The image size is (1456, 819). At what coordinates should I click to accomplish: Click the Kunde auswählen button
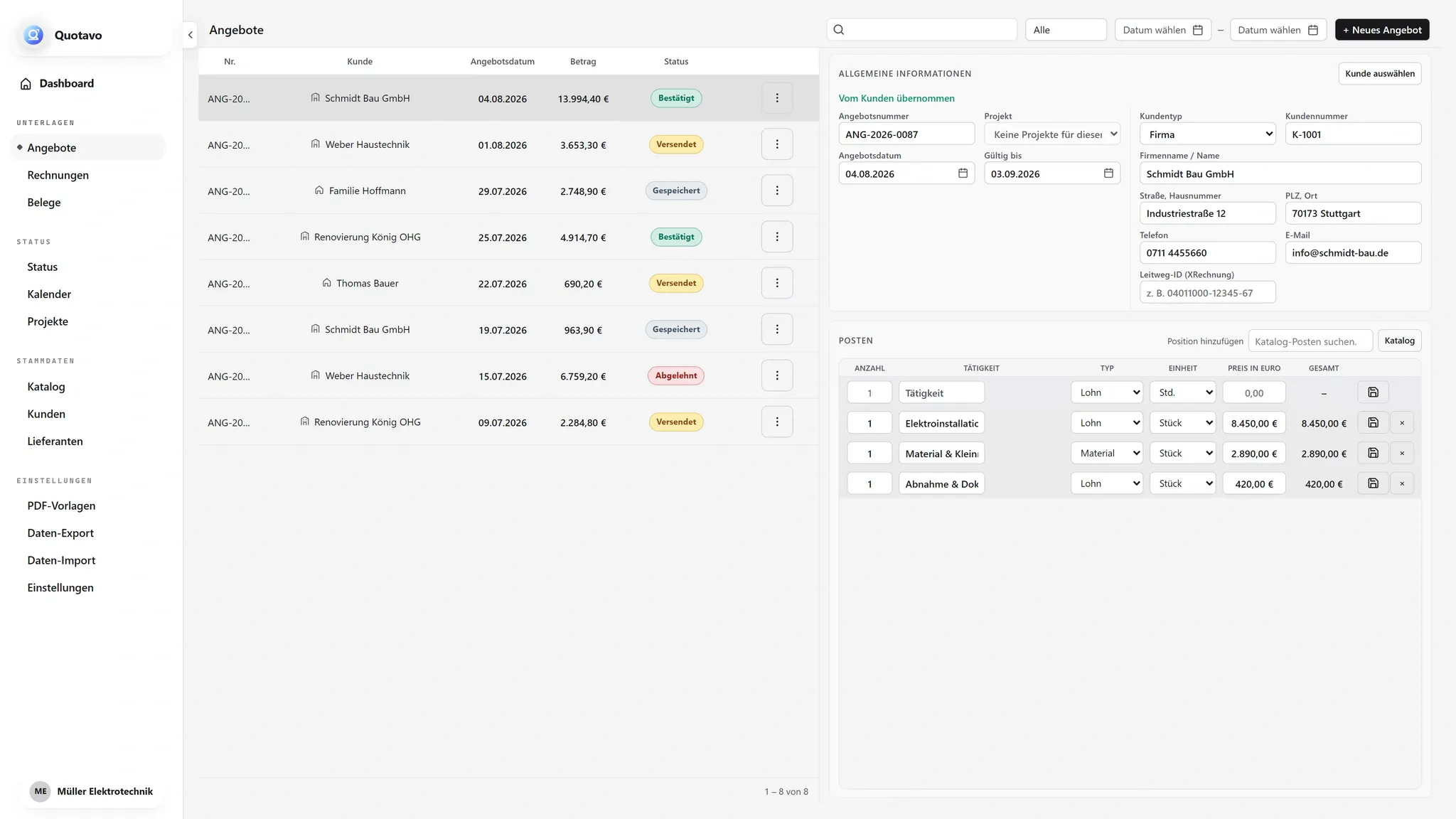[1379, 73]
